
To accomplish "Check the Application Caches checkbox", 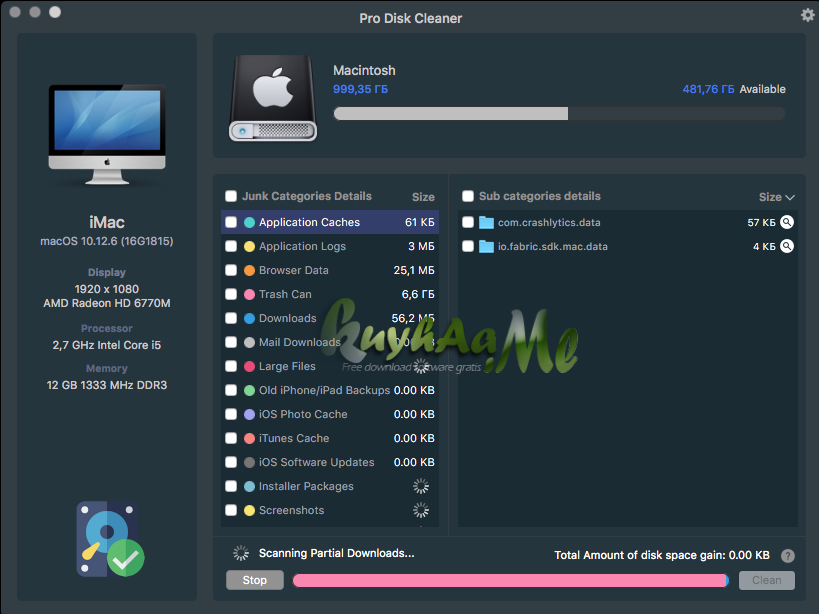I will pyautogui.click(x=231, y=222).
